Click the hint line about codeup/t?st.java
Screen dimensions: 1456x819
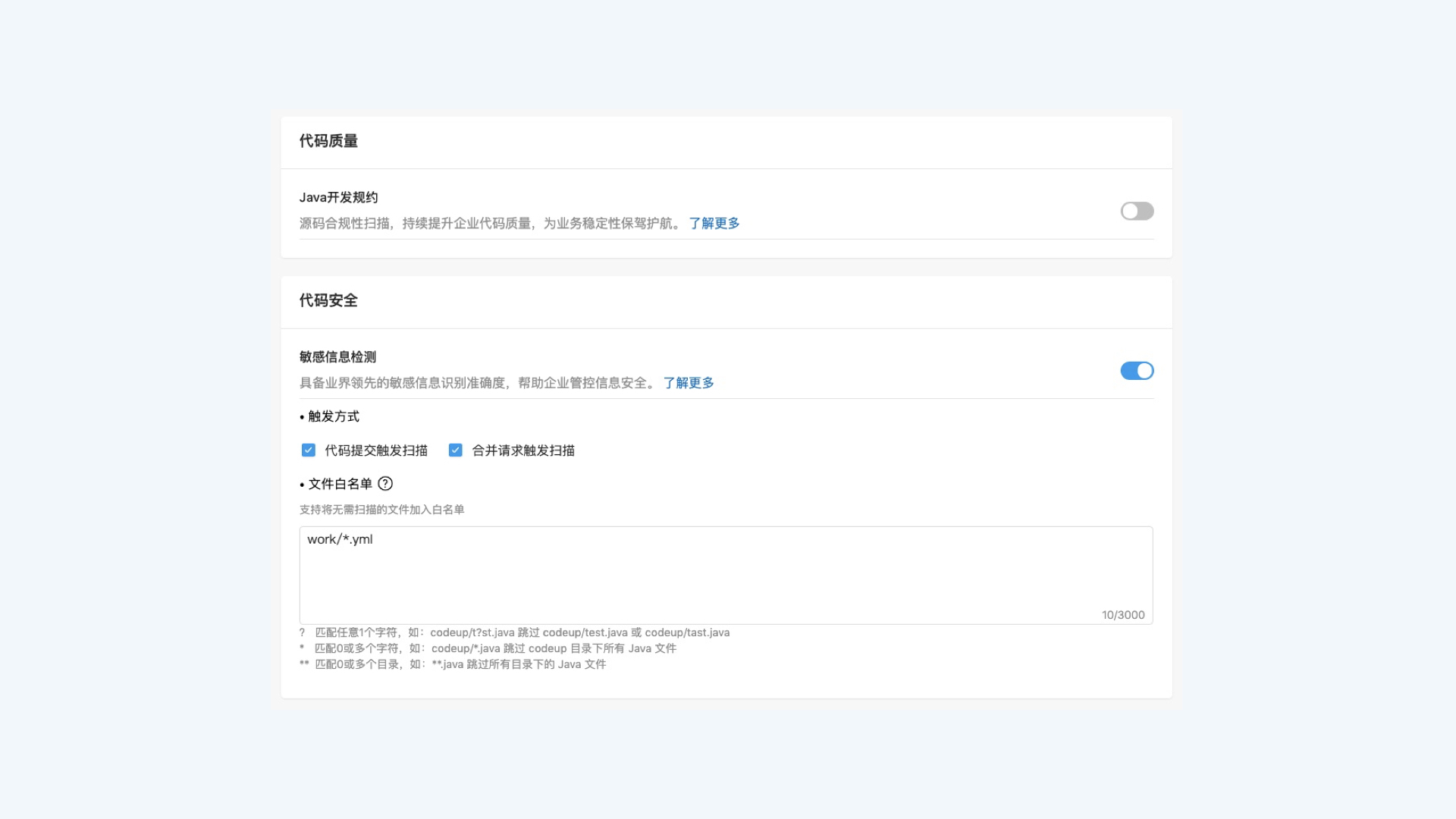514,632
